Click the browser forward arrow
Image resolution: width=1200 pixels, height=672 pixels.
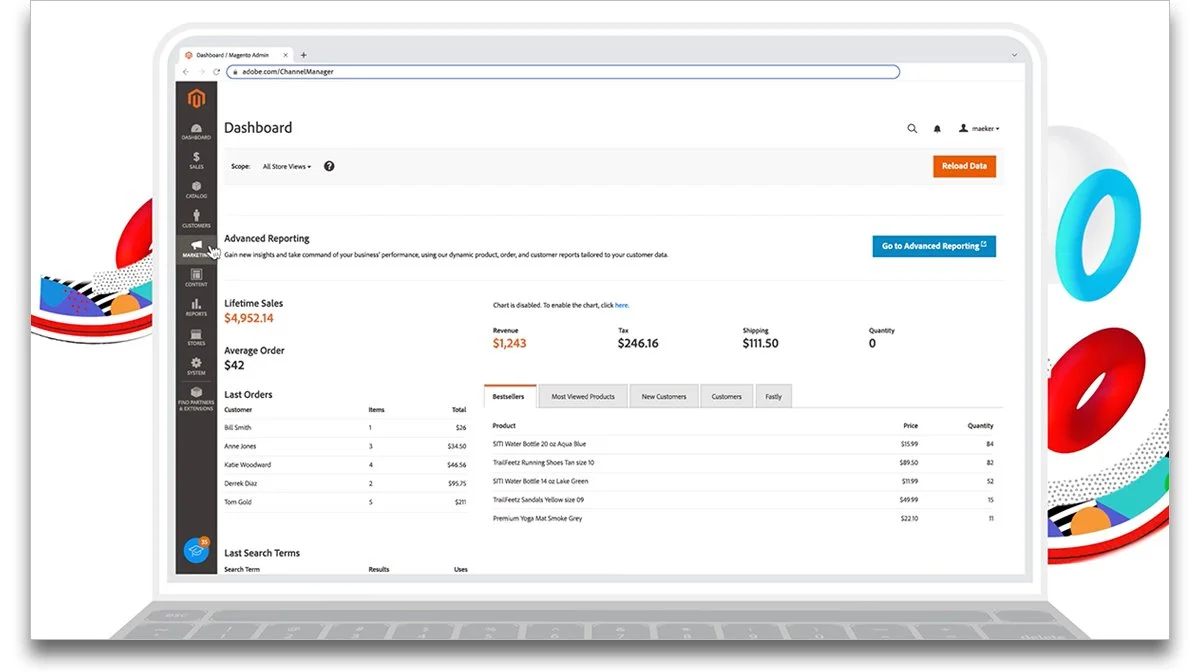pos(200,72)
